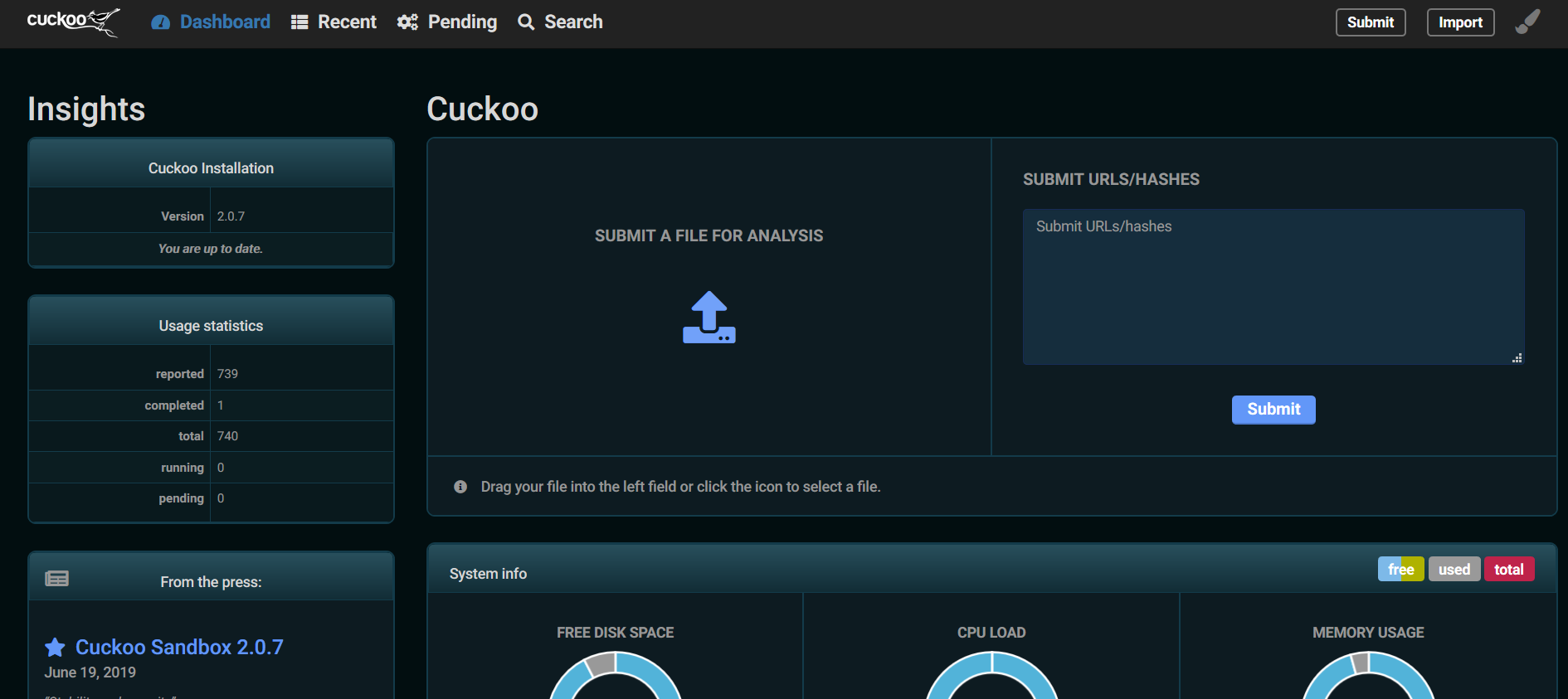Screen dimensions: 1568x699
Task: Click the blue Submit button under URLs
Action: [x=1273, y=410]
